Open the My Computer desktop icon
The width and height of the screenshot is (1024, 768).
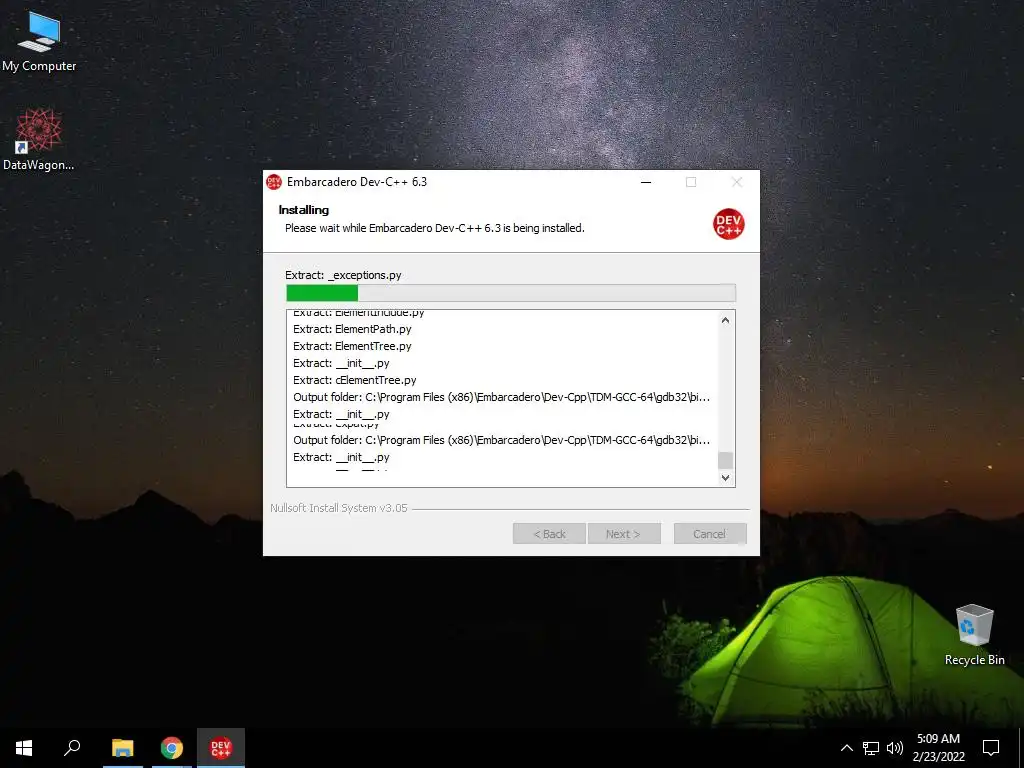(x=39, y=42)
